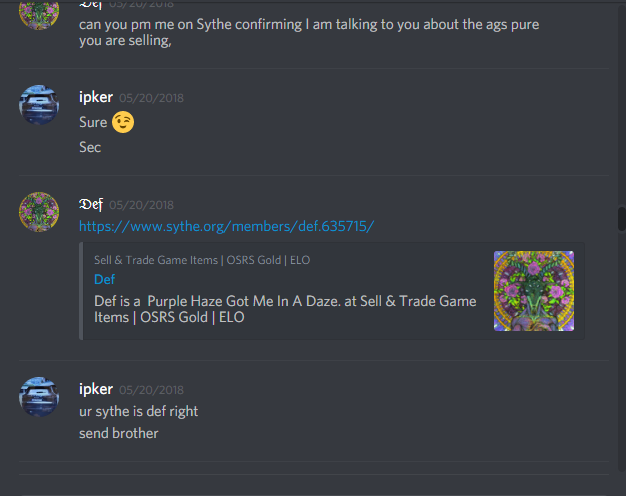This screenshot has height=496, width=626.
Task: Click Def's avatar beside the sythe link
Action: point(39,212)
